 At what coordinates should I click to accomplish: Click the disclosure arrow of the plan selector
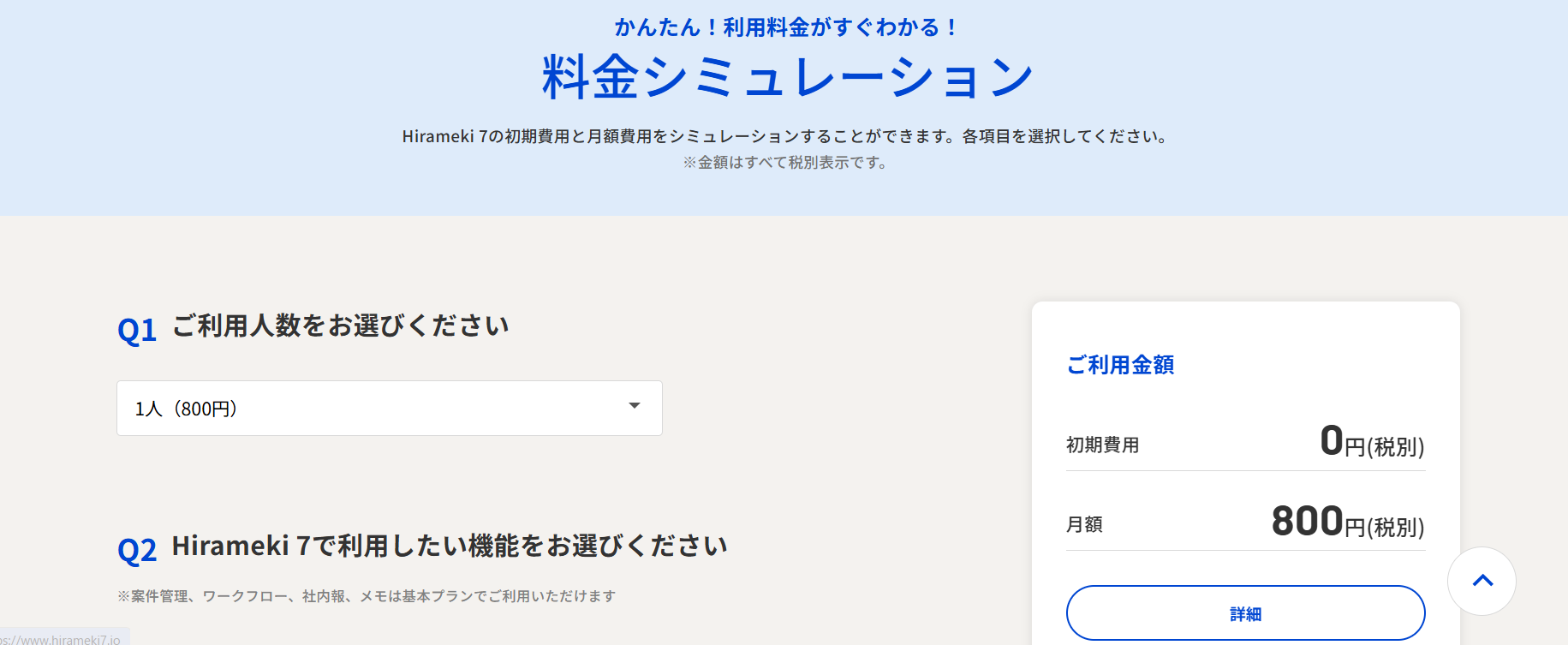coord(634,408)
